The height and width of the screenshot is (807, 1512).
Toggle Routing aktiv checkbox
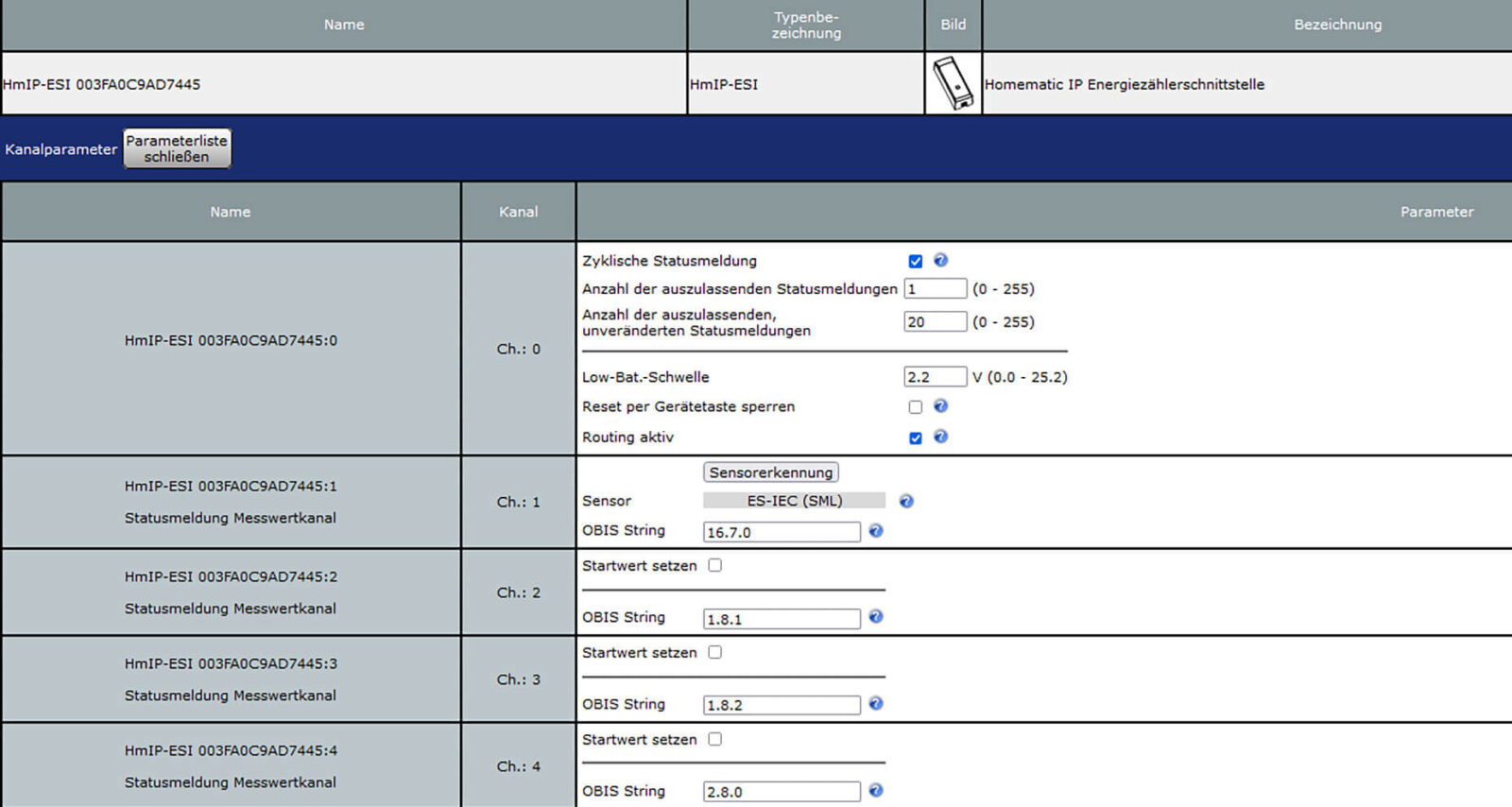pos(915,438)
